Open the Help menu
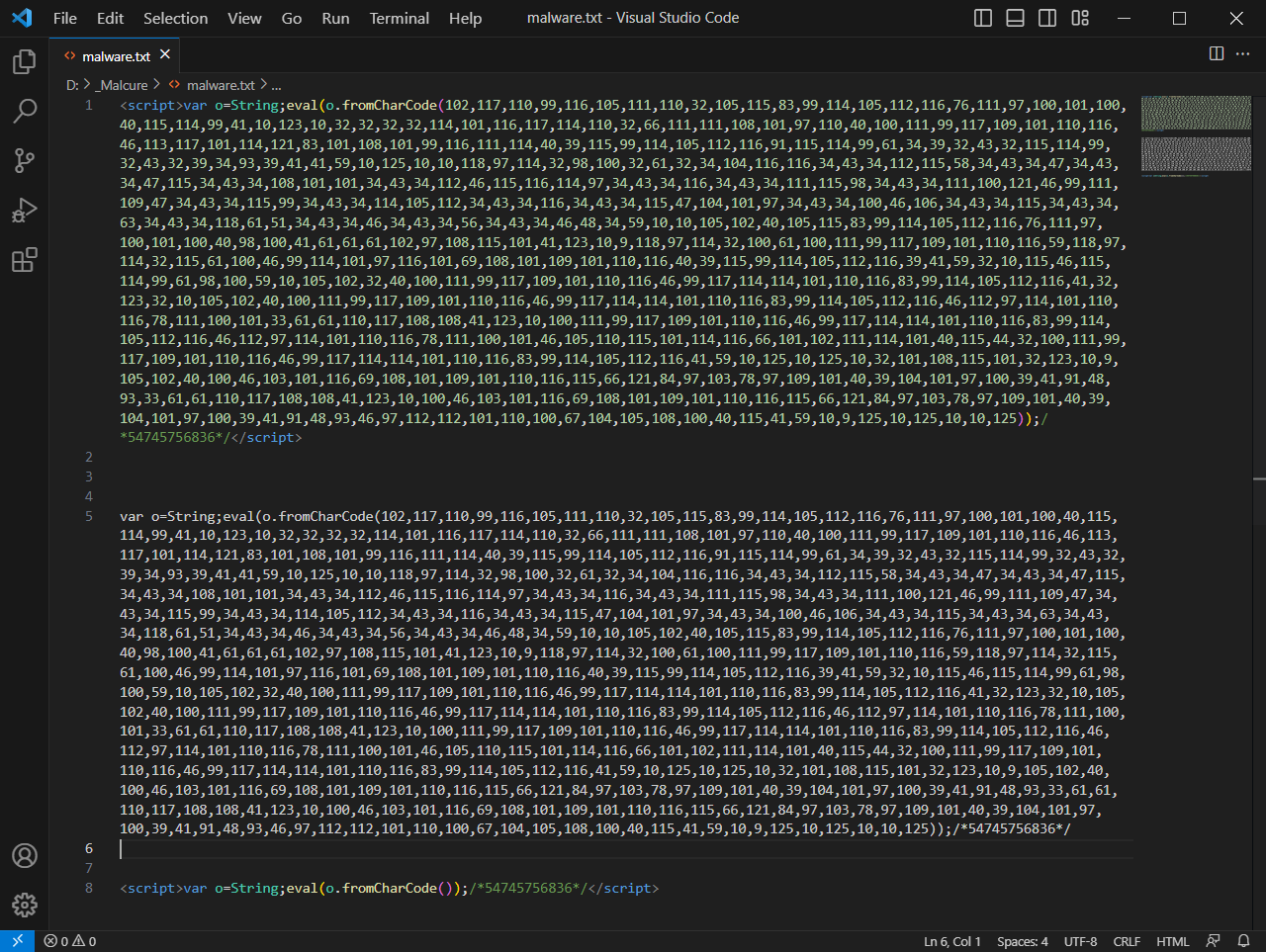This screenshot has height=952, width=1266. coord(465,18)
